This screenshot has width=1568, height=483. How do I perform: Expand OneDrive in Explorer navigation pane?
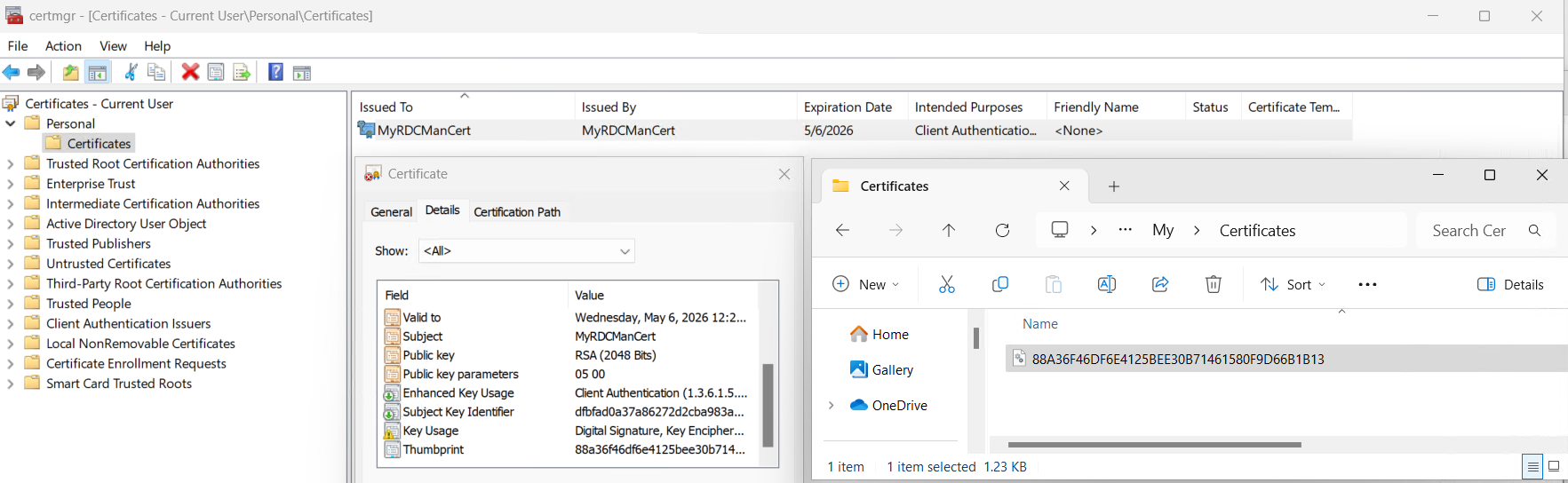coord(832,405)
